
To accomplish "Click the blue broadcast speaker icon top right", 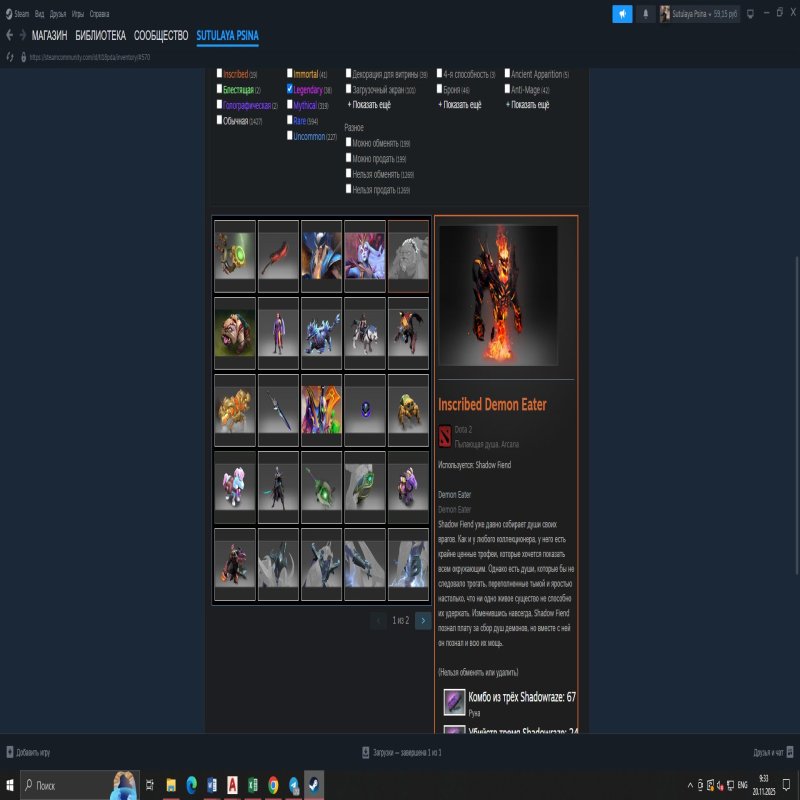I will 622,13.
